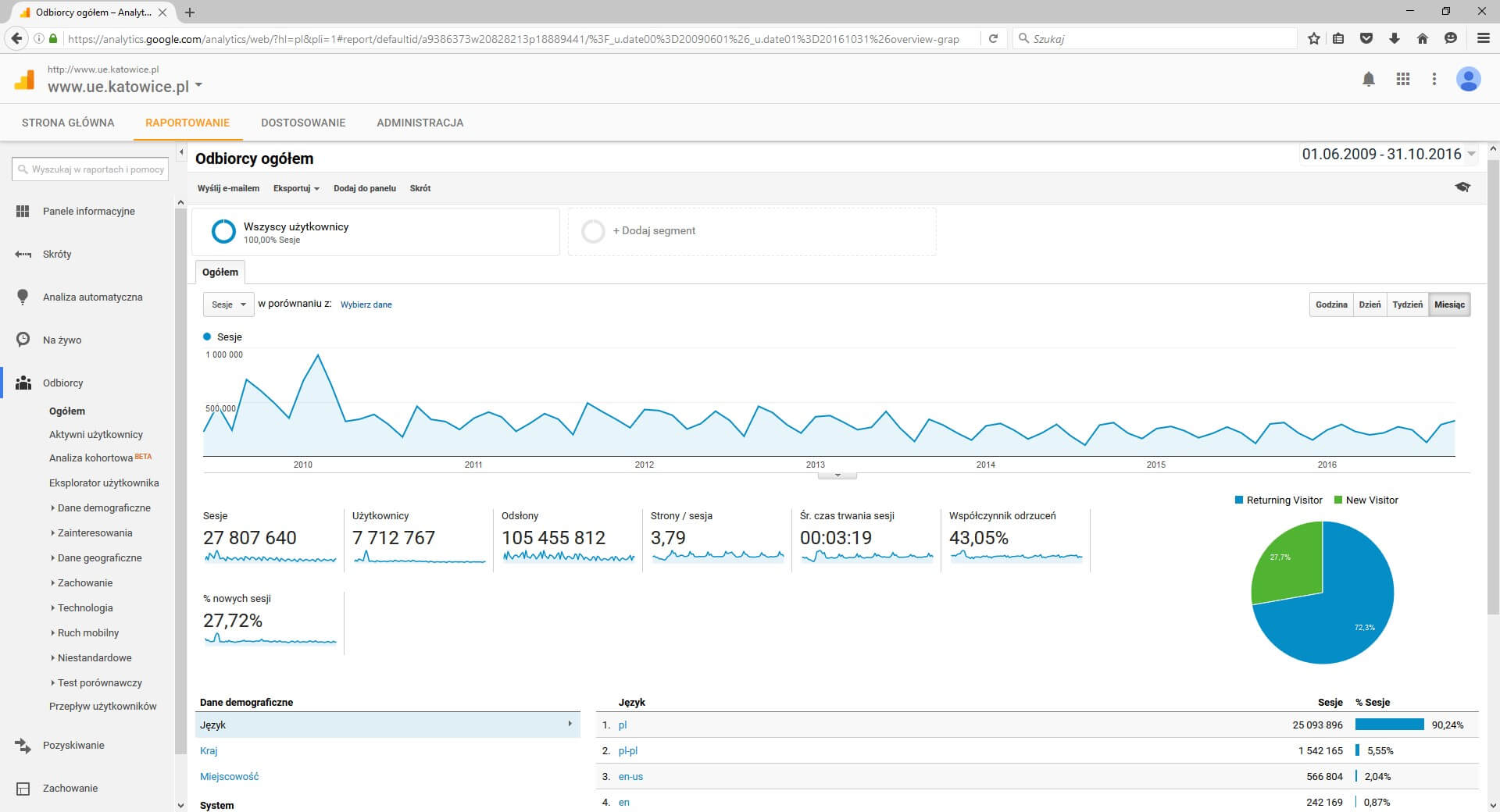The height and width of the screenshot is (812, 1500).
Task: Click the Skróty shortcuts arrow icon
Action: pyautogui.click(x=23, y=255)
